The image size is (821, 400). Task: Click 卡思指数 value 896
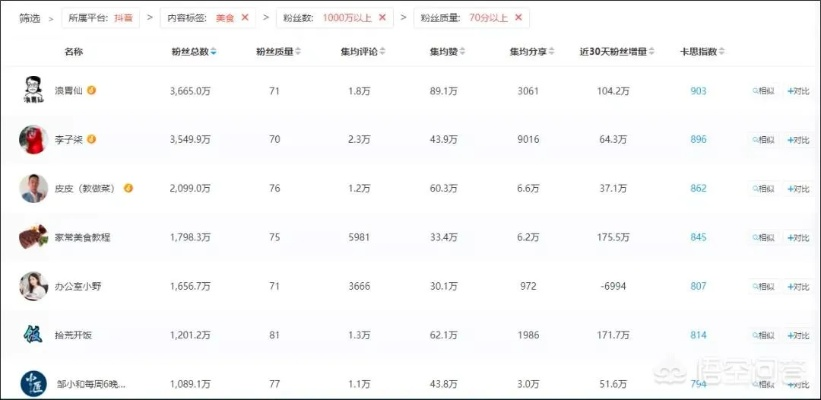[x=698, y=140]
